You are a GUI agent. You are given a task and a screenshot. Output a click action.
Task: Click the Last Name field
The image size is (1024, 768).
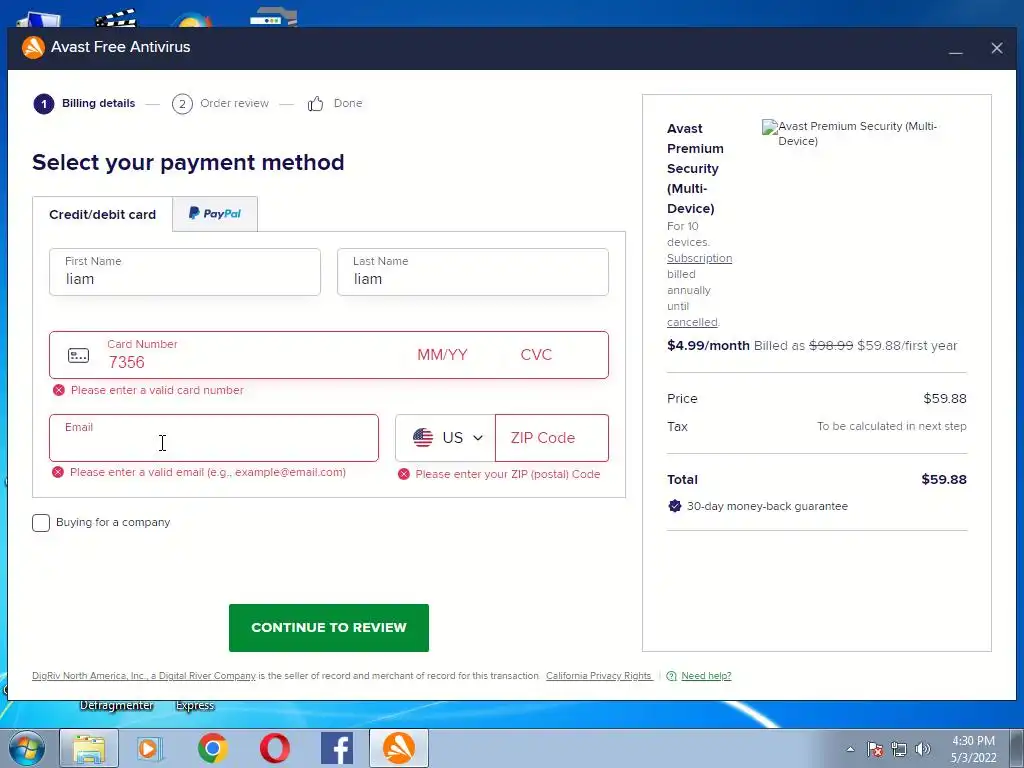click(x=473, y=272)
